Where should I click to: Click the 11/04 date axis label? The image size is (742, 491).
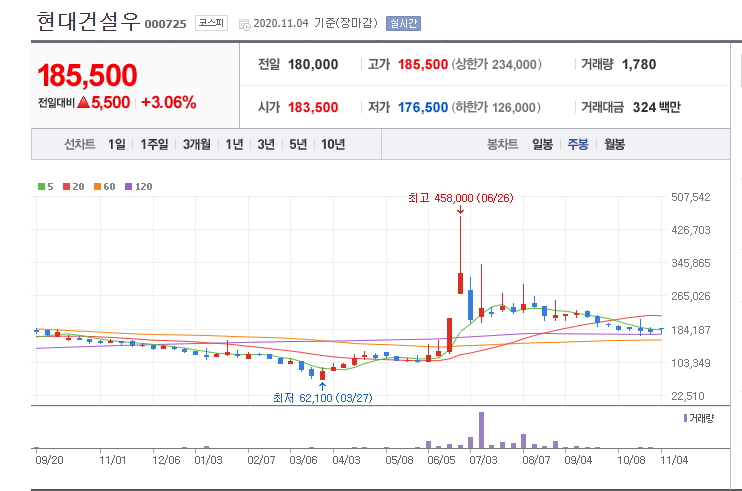coord(674,460)
